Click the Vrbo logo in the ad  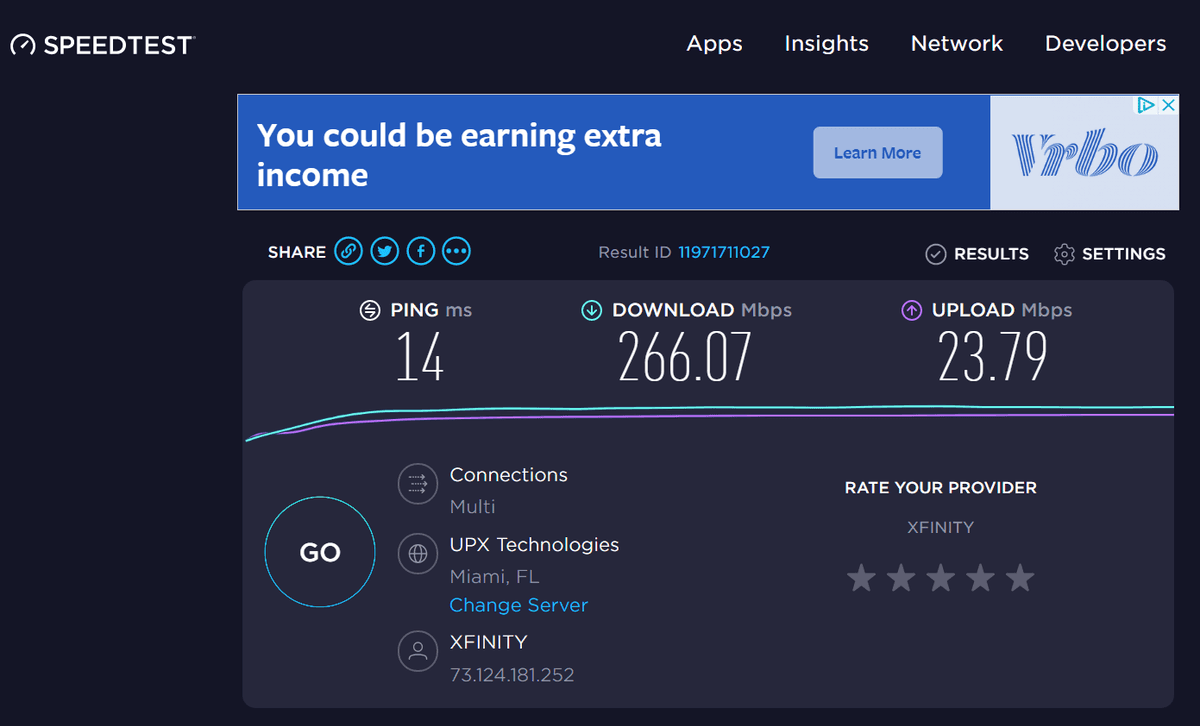pos(1084,153)
